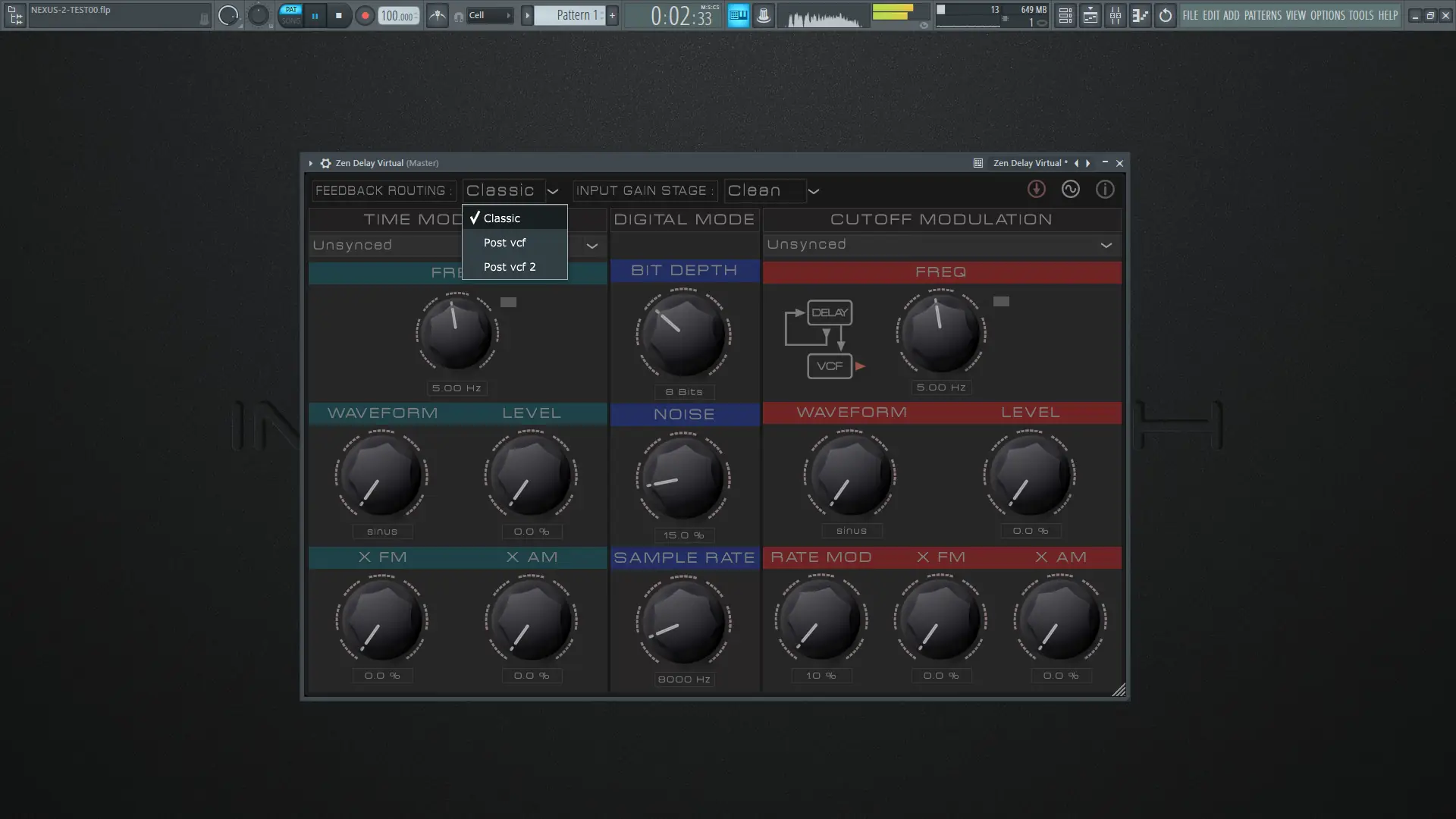Open the mixer view icon
Screen dimensions: 1456x819
(1116, 15)
